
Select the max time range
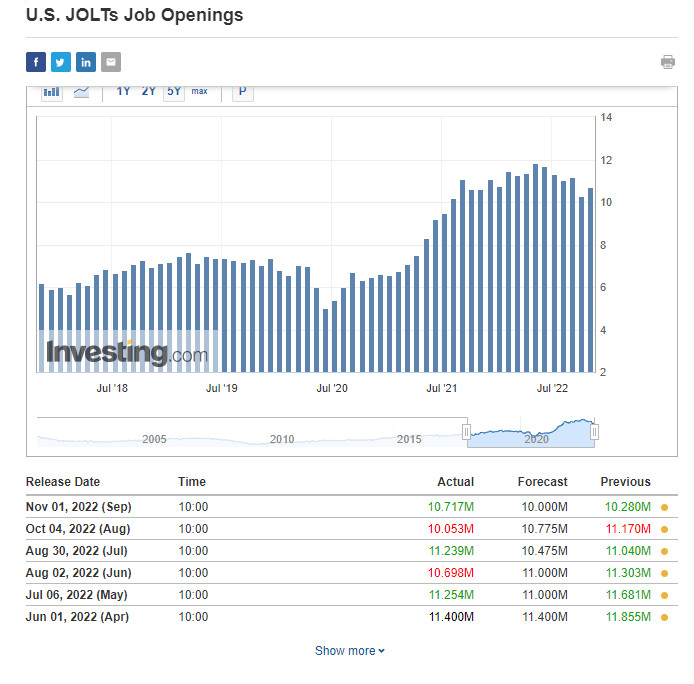[200, 92]
